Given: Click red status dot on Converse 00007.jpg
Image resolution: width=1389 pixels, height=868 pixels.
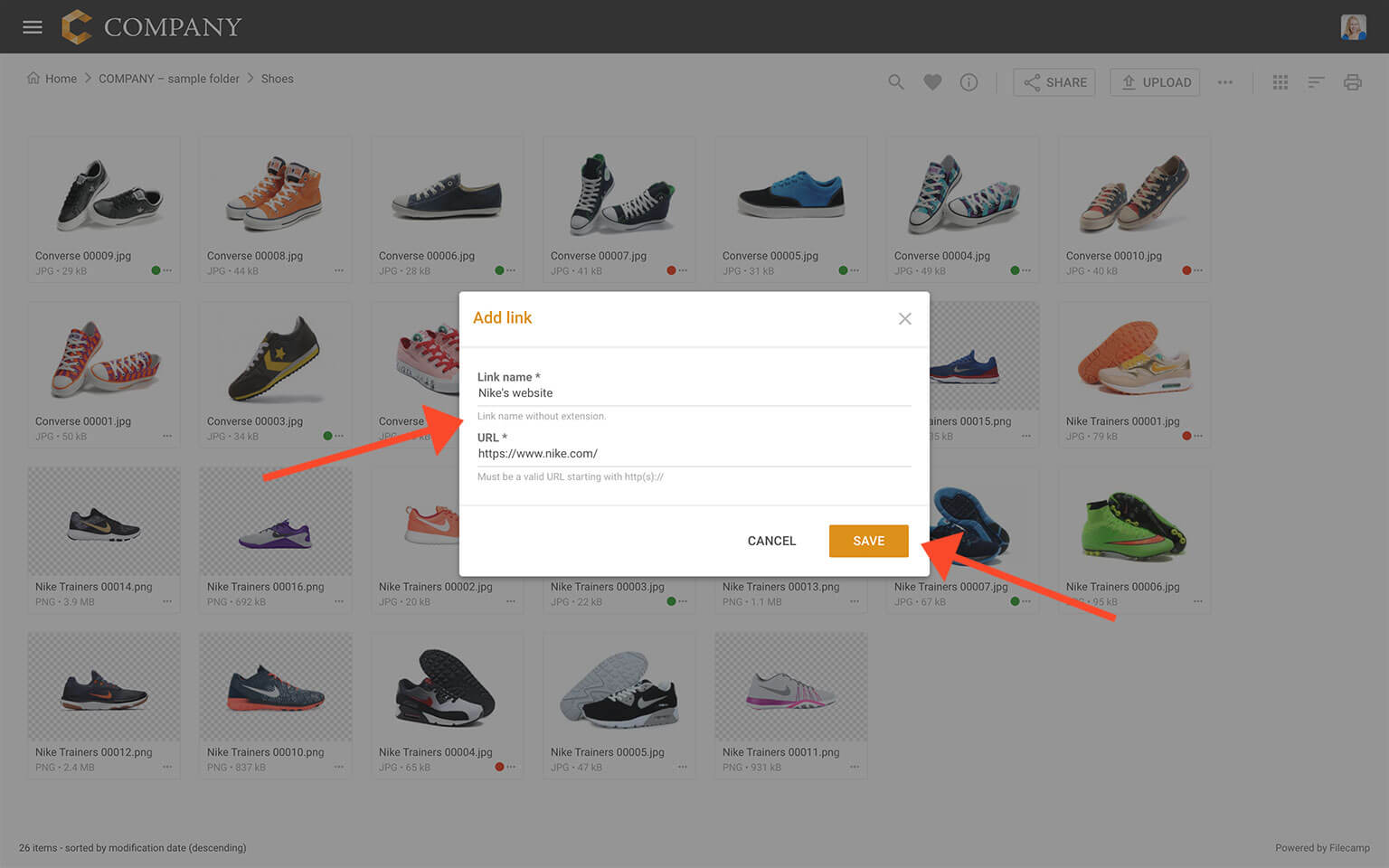Looking at the screenshot, I should pyautogui.click(x=671, y=270).
